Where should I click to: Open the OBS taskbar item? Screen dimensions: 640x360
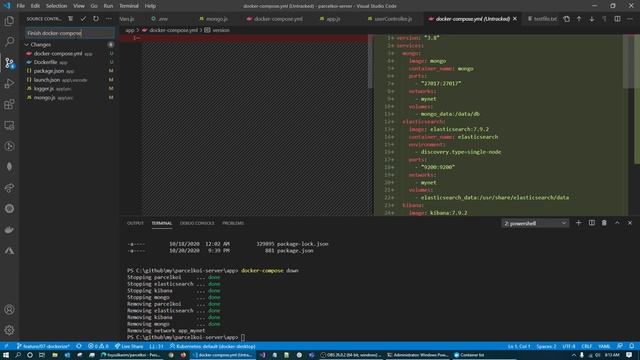pyautogui.click(x=351, y=355)
